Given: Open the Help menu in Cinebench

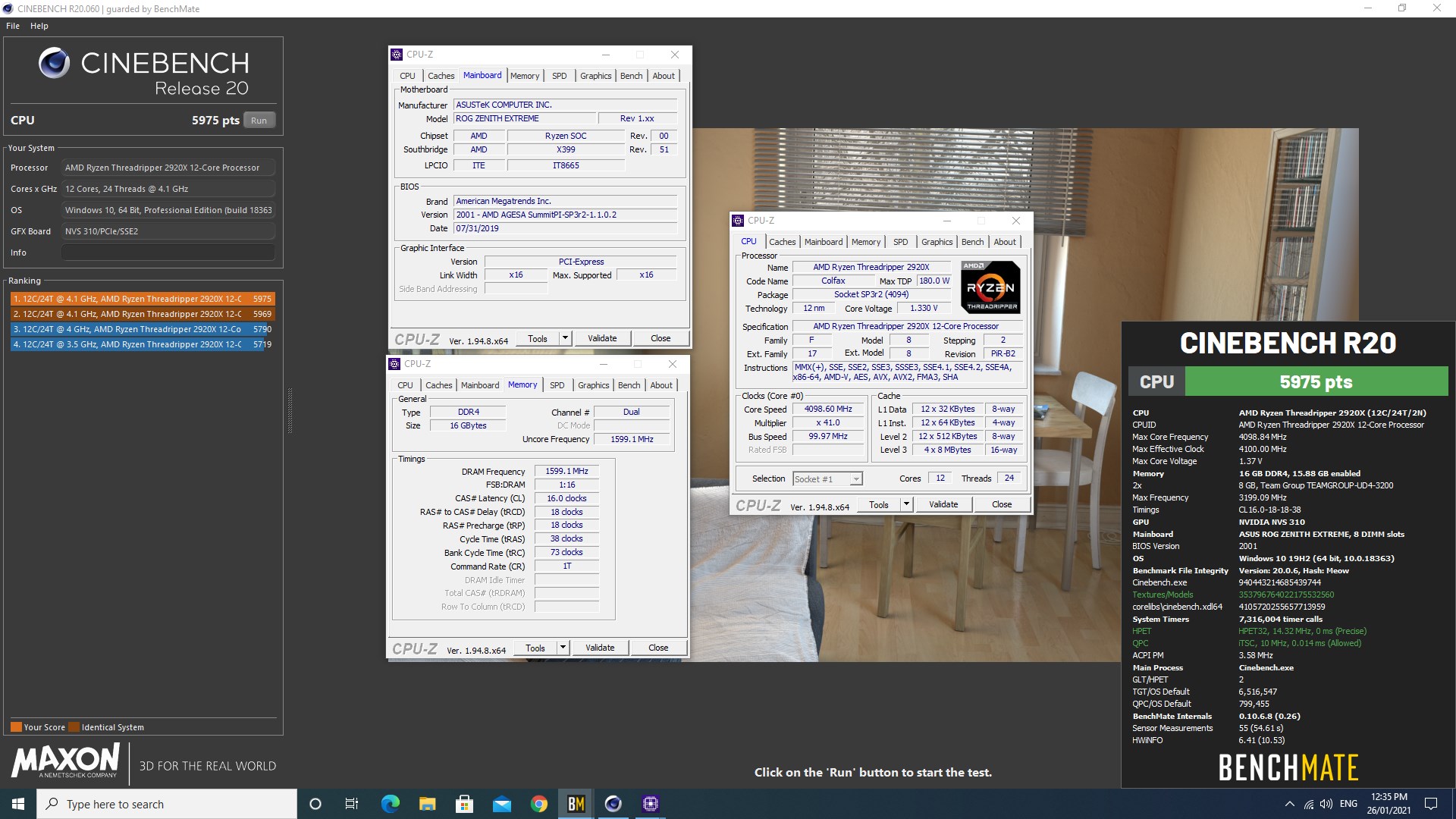Looking at the screenshot, I should [x=39, y=26].
